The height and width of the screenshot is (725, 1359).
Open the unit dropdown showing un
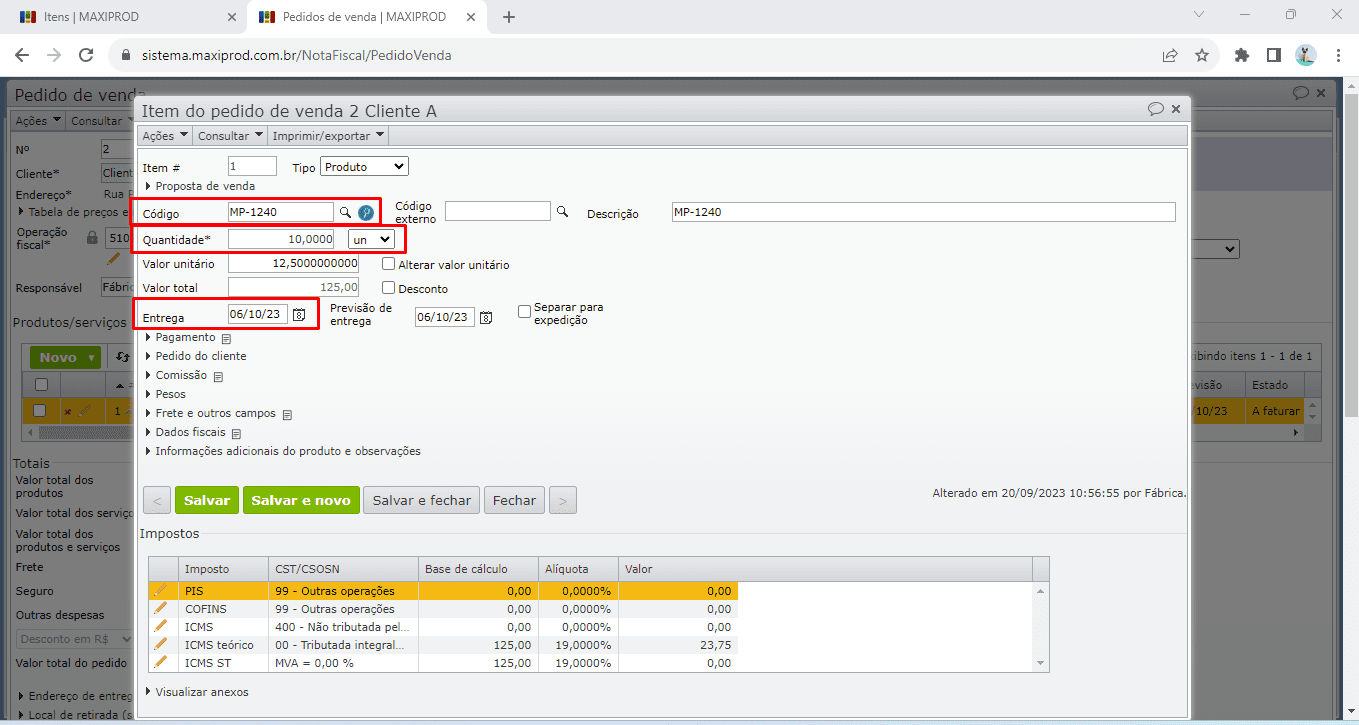pos(371,239)
